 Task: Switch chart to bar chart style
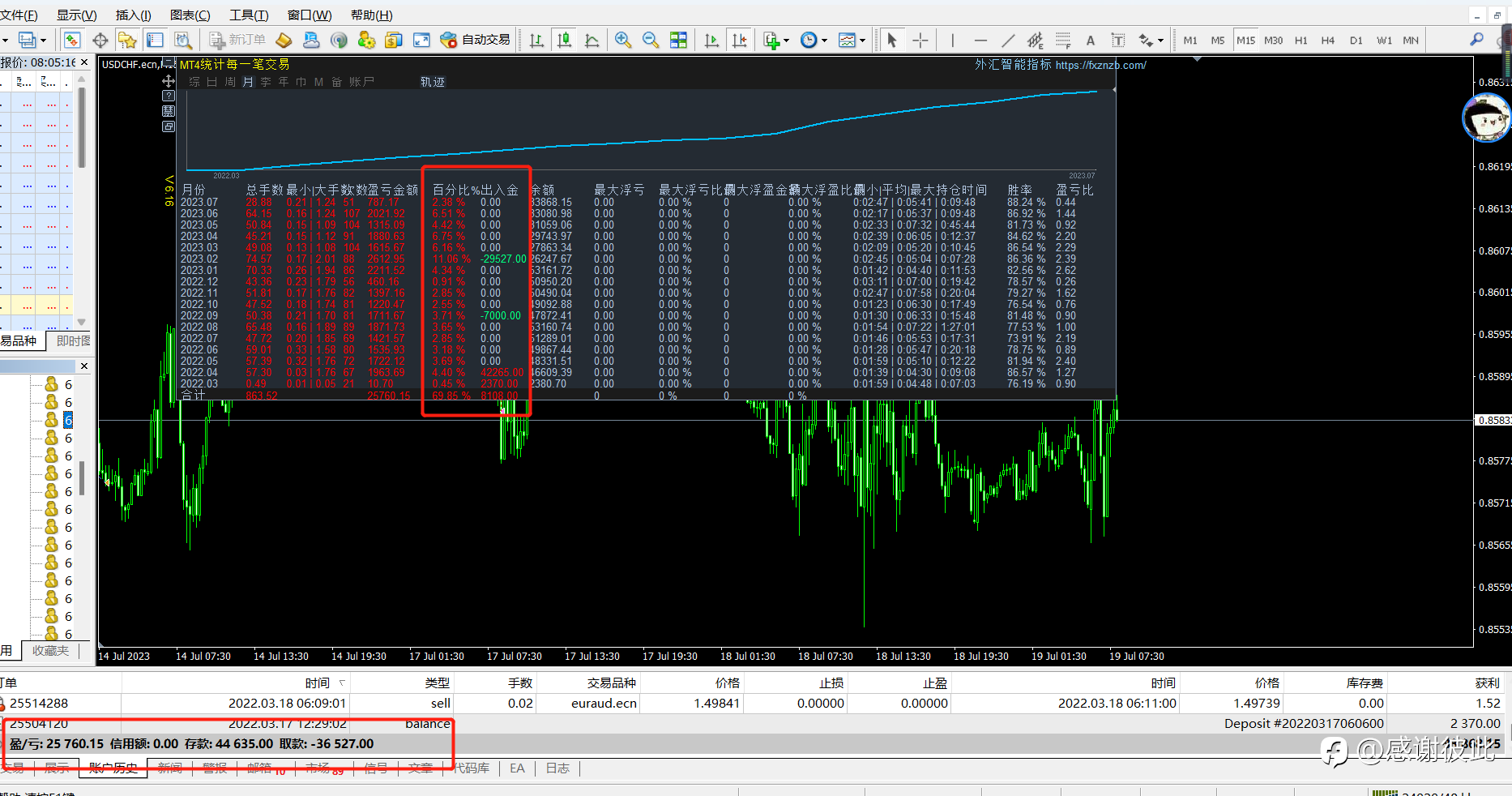[536, 40]
